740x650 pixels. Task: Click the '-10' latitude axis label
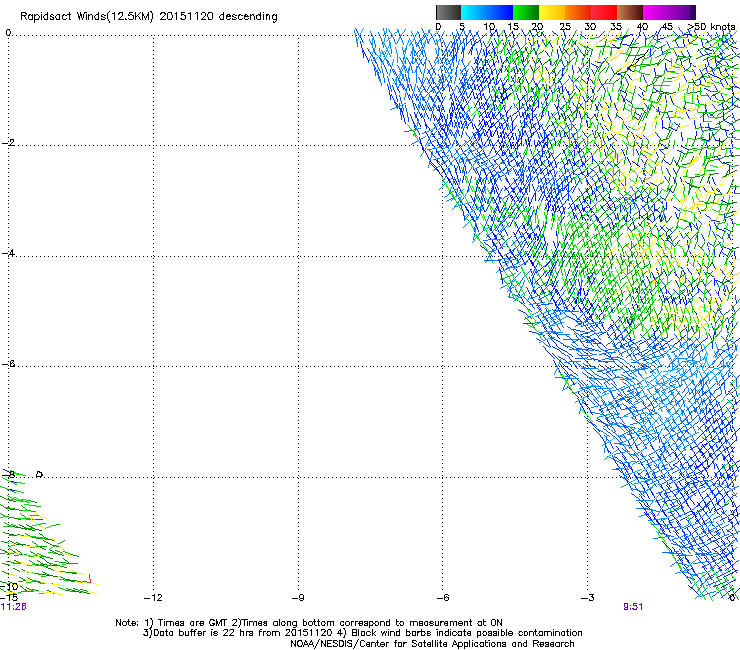tap(9, 586)
